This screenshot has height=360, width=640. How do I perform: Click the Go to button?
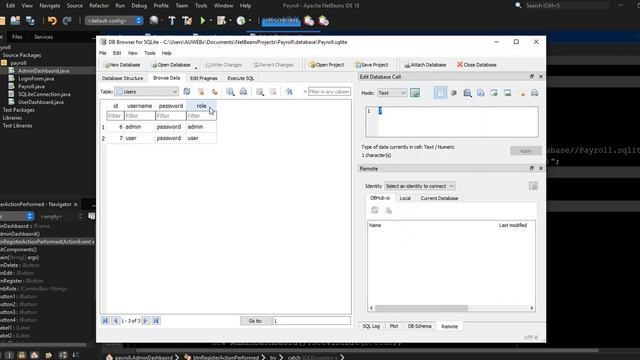pyautogui.click(x=256, y=321)
